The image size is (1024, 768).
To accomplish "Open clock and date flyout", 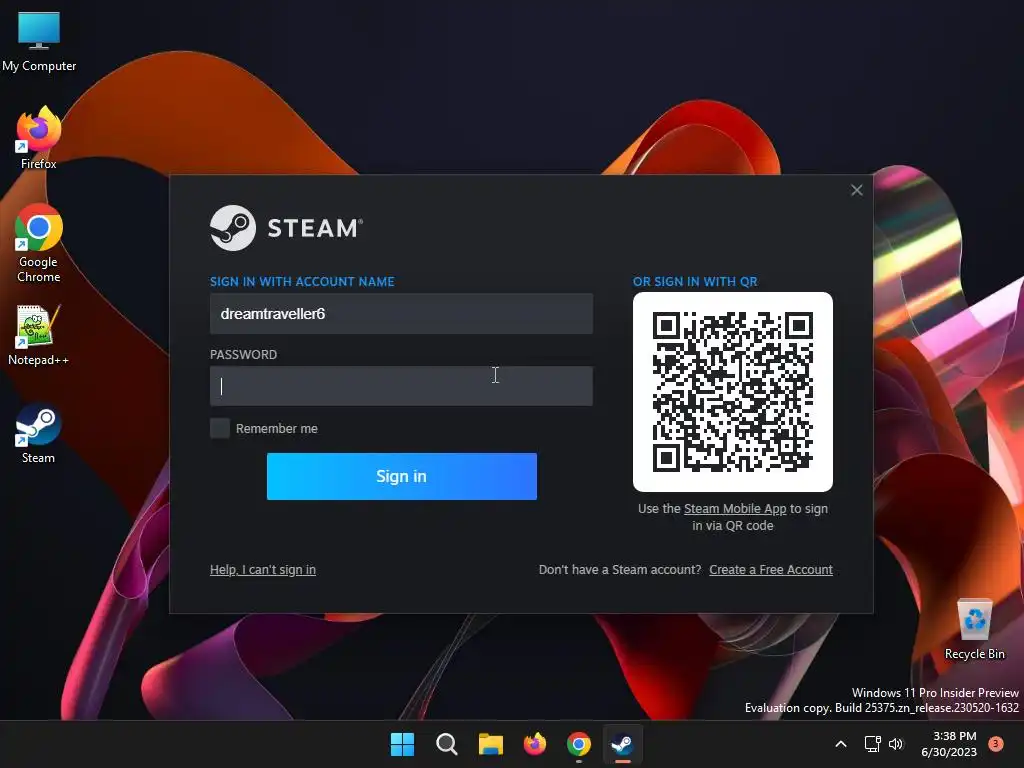I will click(x=949, y=744).
